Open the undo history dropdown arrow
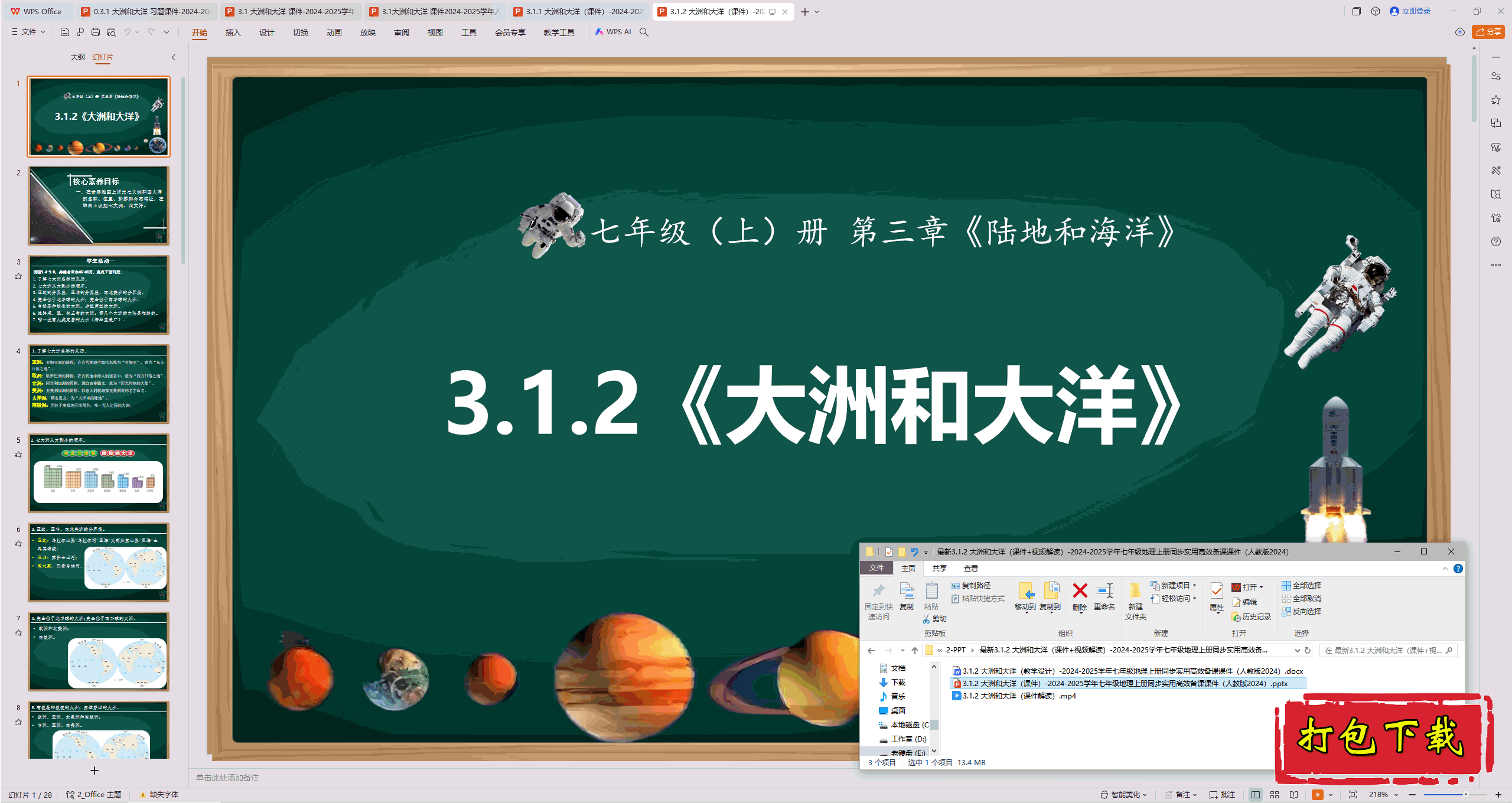1512x803 pixels. 137,32
